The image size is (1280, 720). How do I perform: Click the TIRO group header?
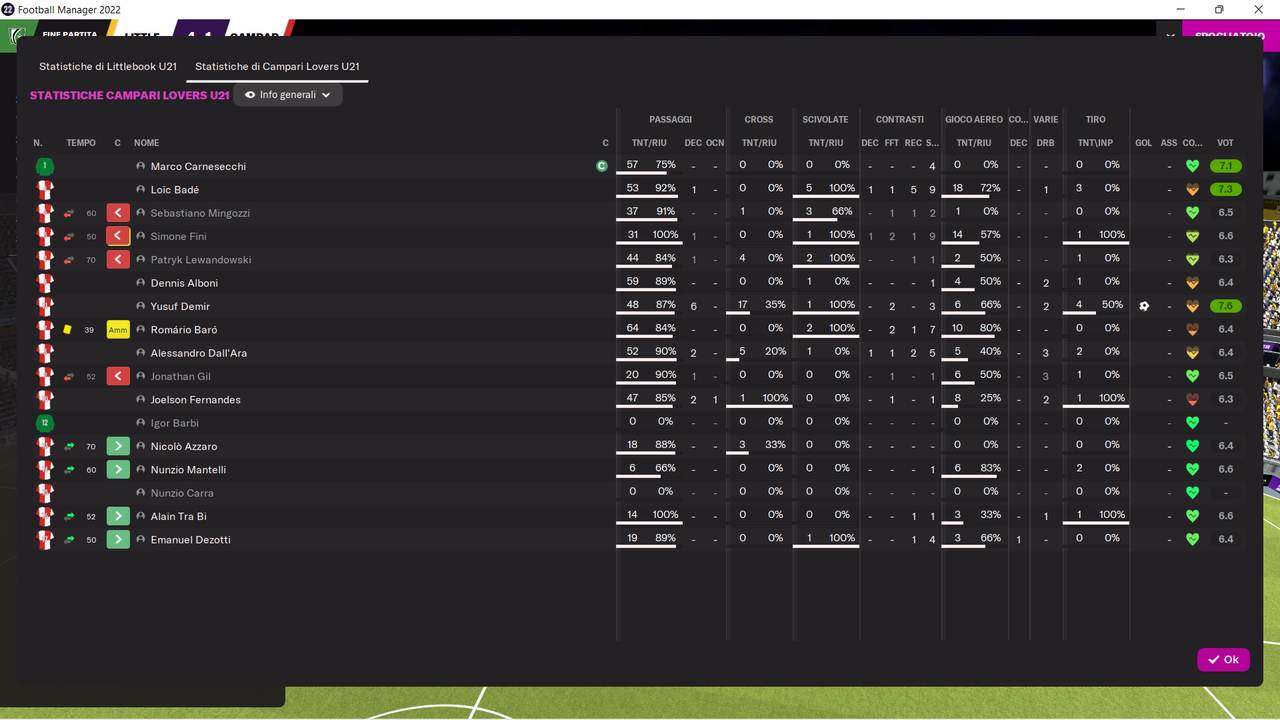(x=1095, y=120)
